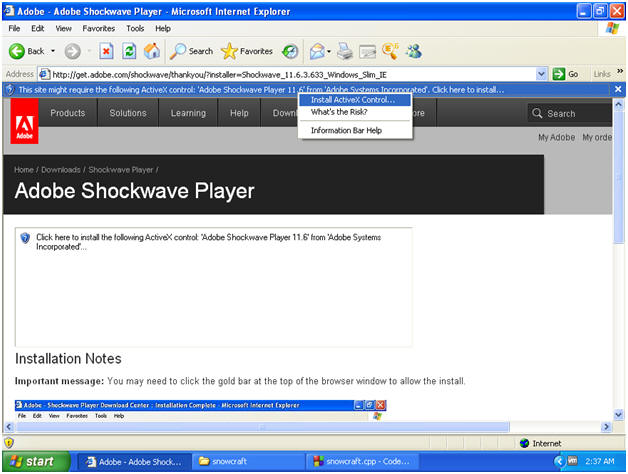Open the Favorites menu
Viewport: 628px width, 474px height.
pyautogui.click(x=99, y=28)
